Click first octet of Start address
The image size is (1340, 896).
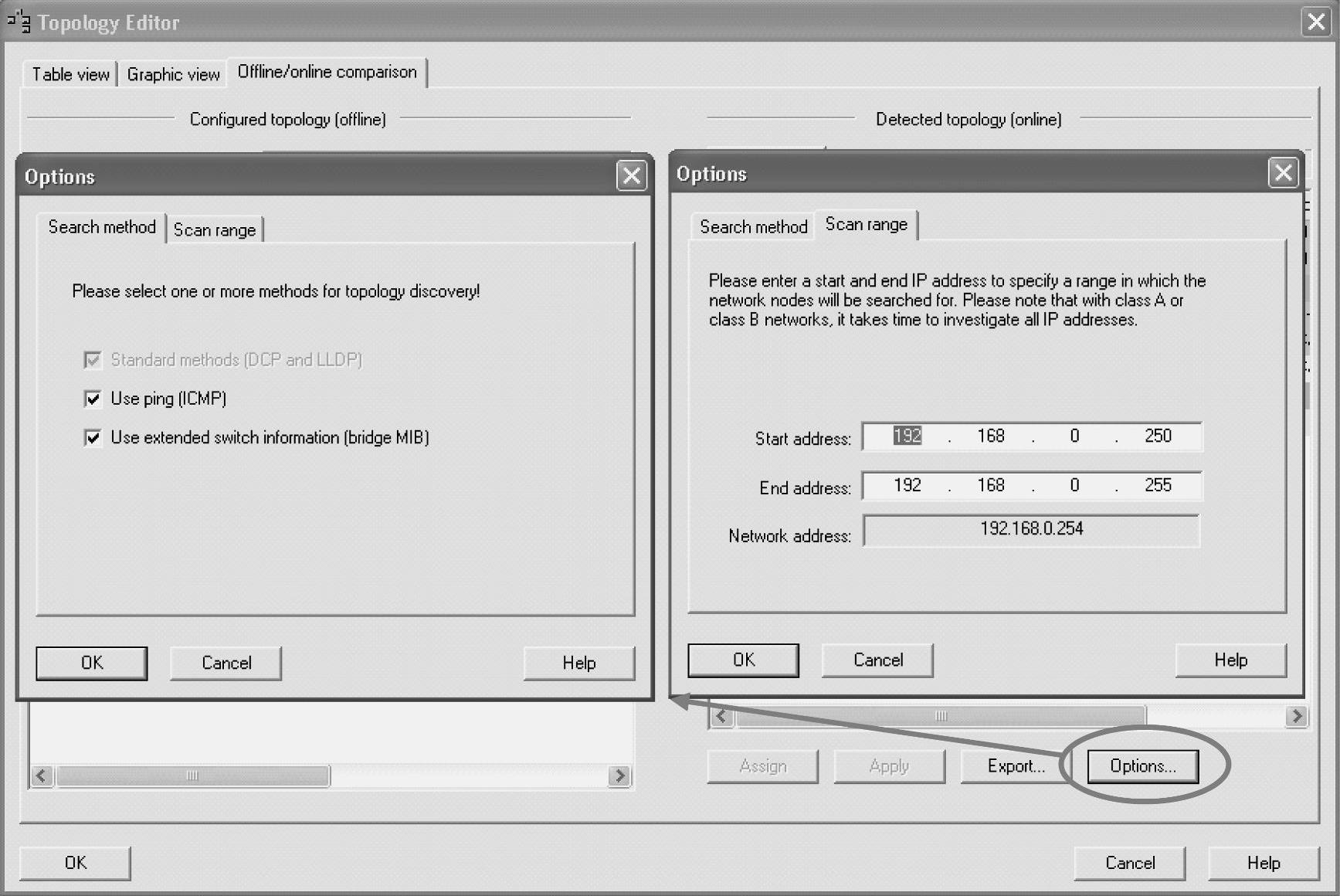tap(907, 436)
